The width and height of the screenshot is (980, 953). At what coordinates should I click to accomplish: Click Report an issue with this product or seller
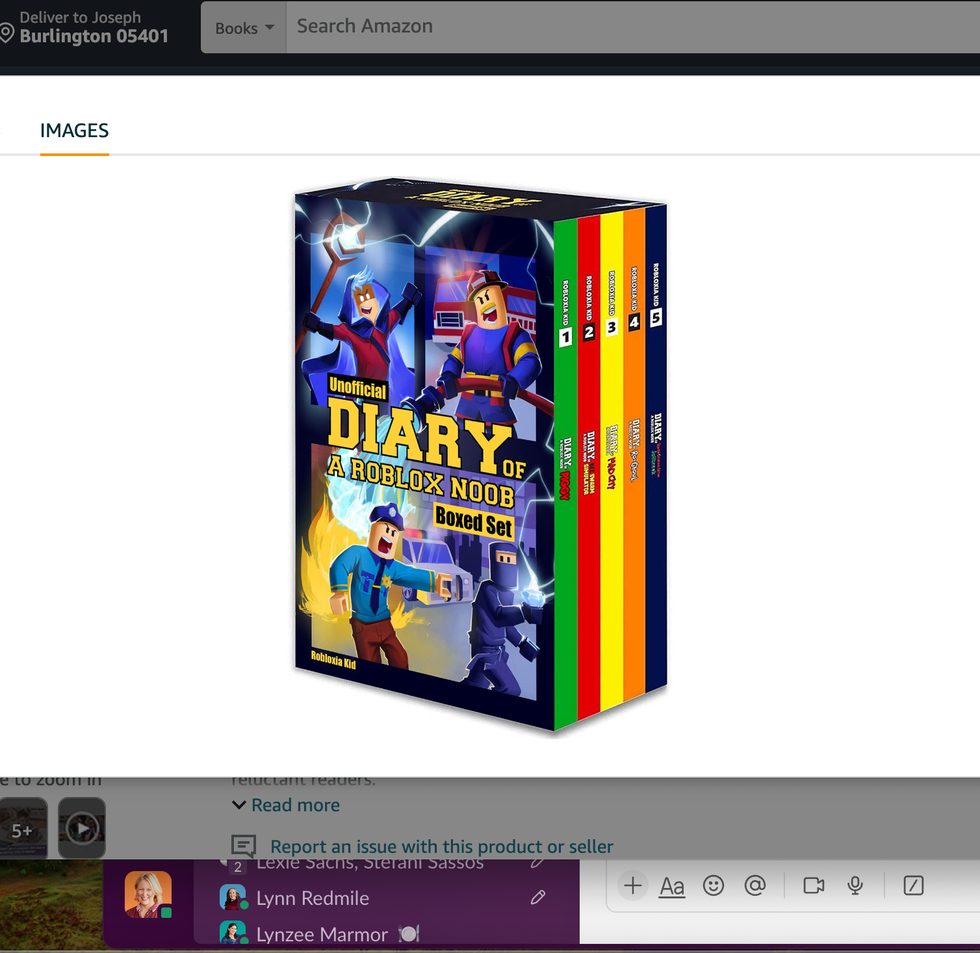coord(441,846)
